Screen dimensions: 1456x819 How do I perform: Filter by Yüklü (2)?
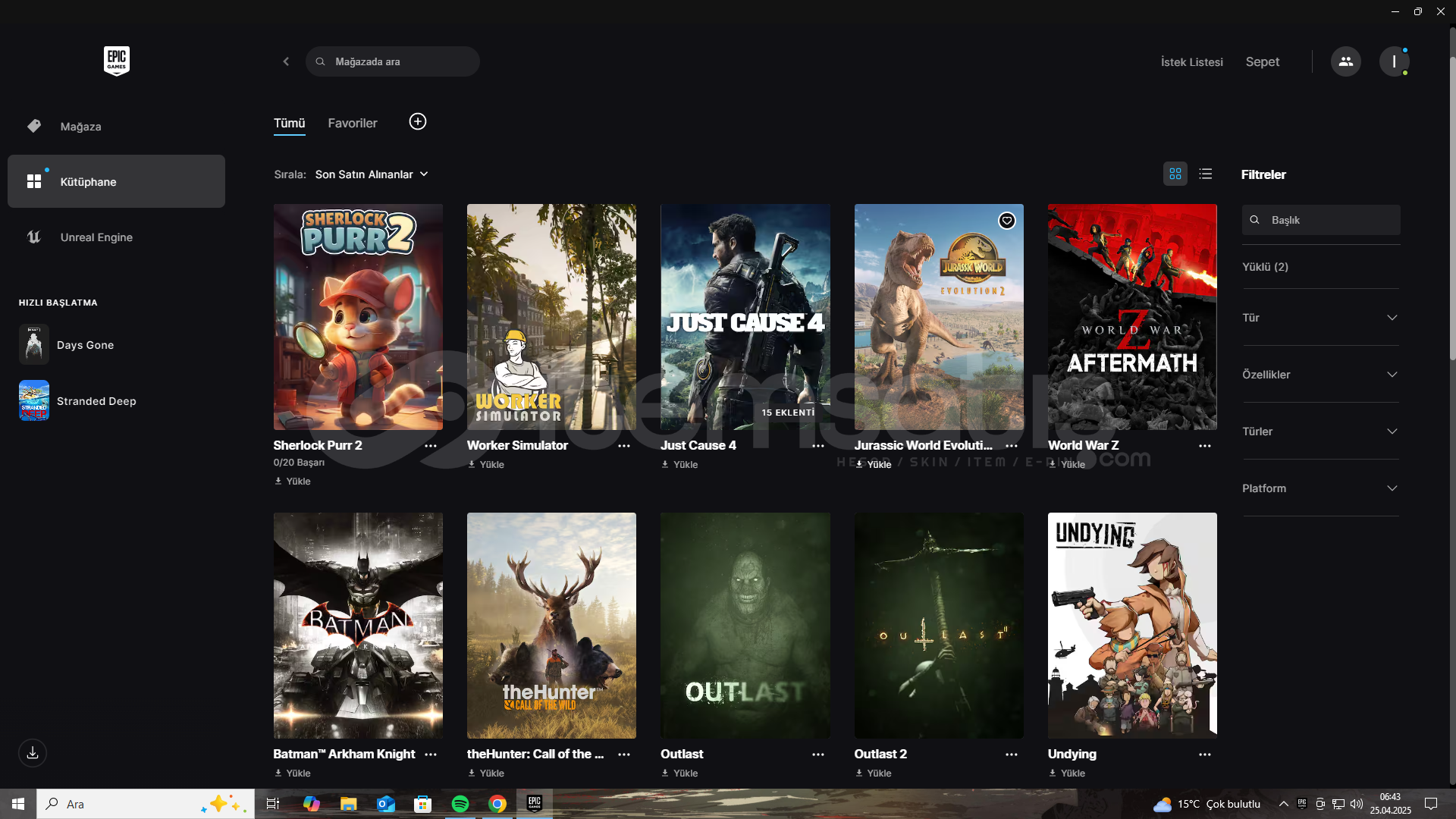point(1265,267)
